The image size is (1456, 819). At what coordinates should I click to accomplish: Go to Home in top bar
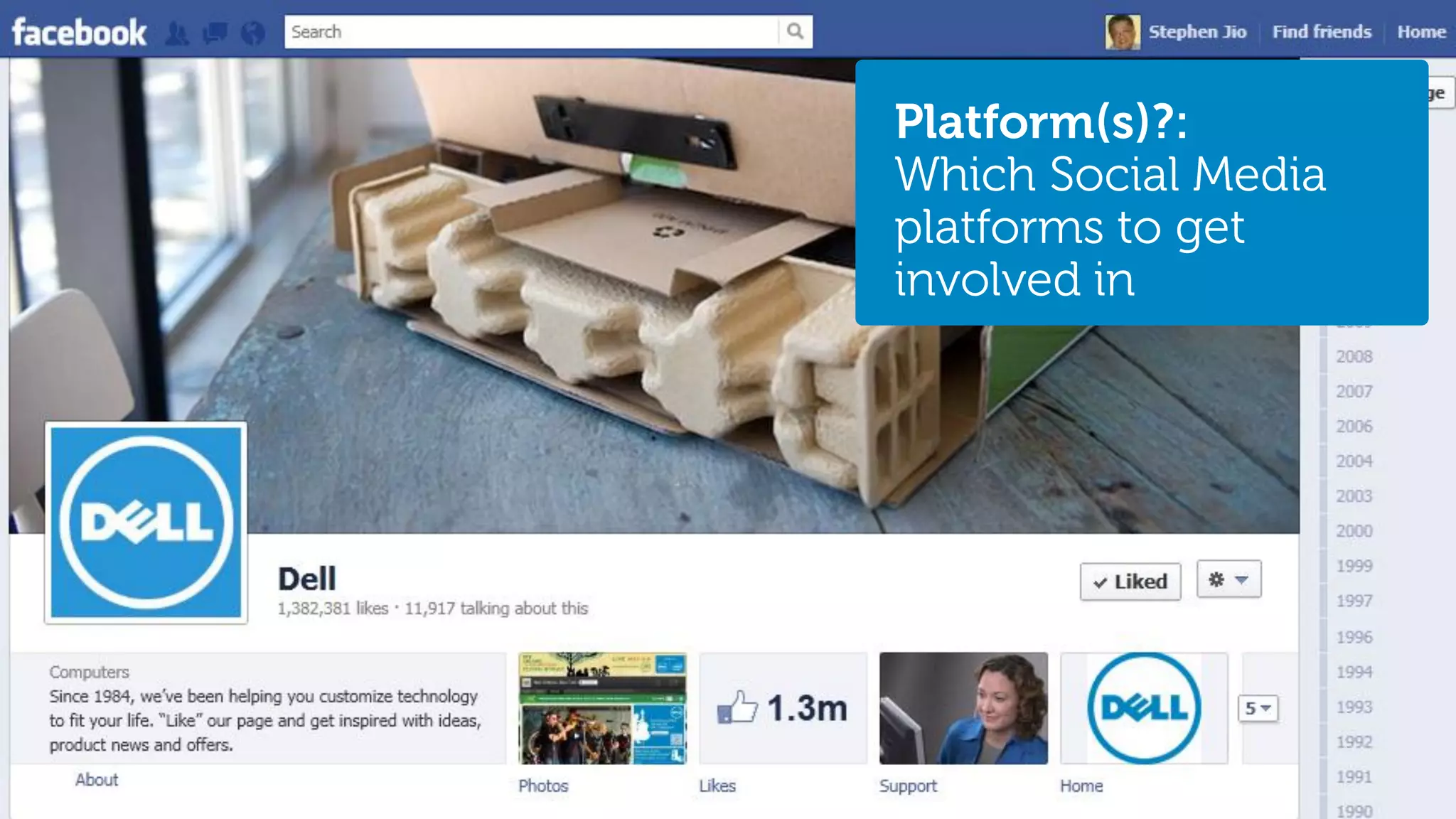(1421, 32)
